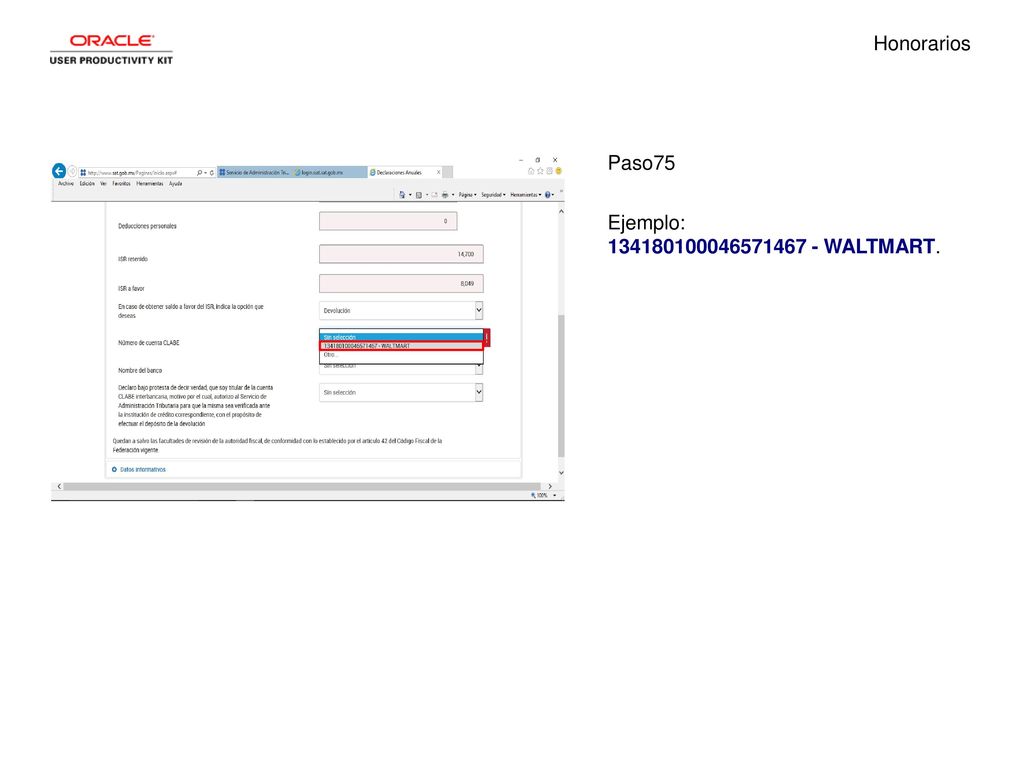Viewport: 1024px width, 768px height.
Task: Switch to login.siat.sat.gob.mx tab
Action: tap(330, 172)
